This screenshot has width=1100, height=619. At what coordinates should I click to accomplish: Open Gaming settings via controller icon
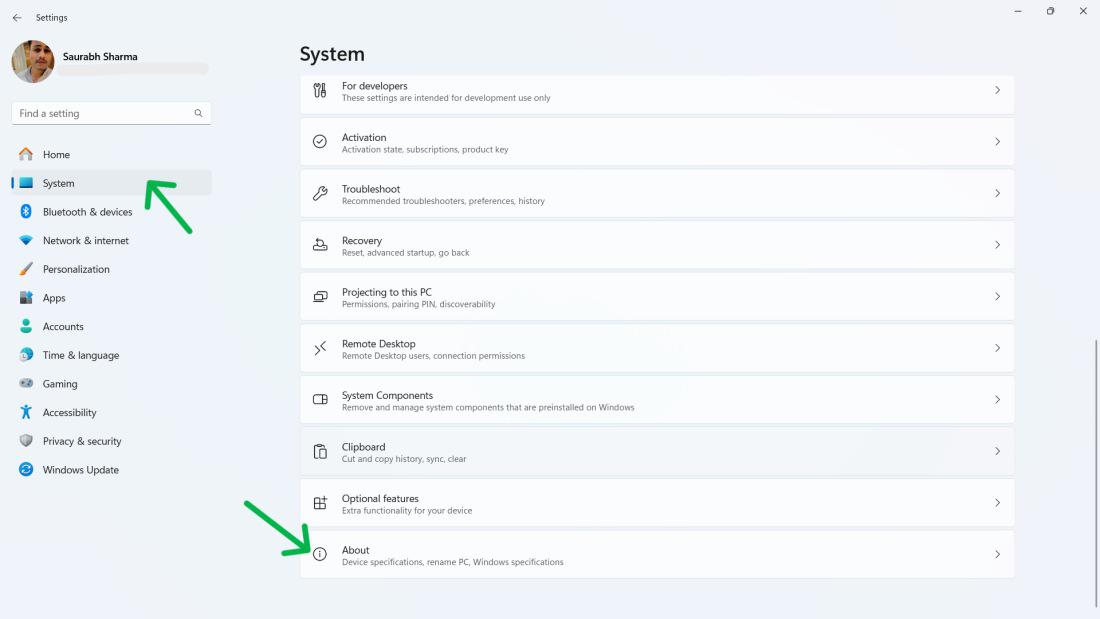point(24,383)
